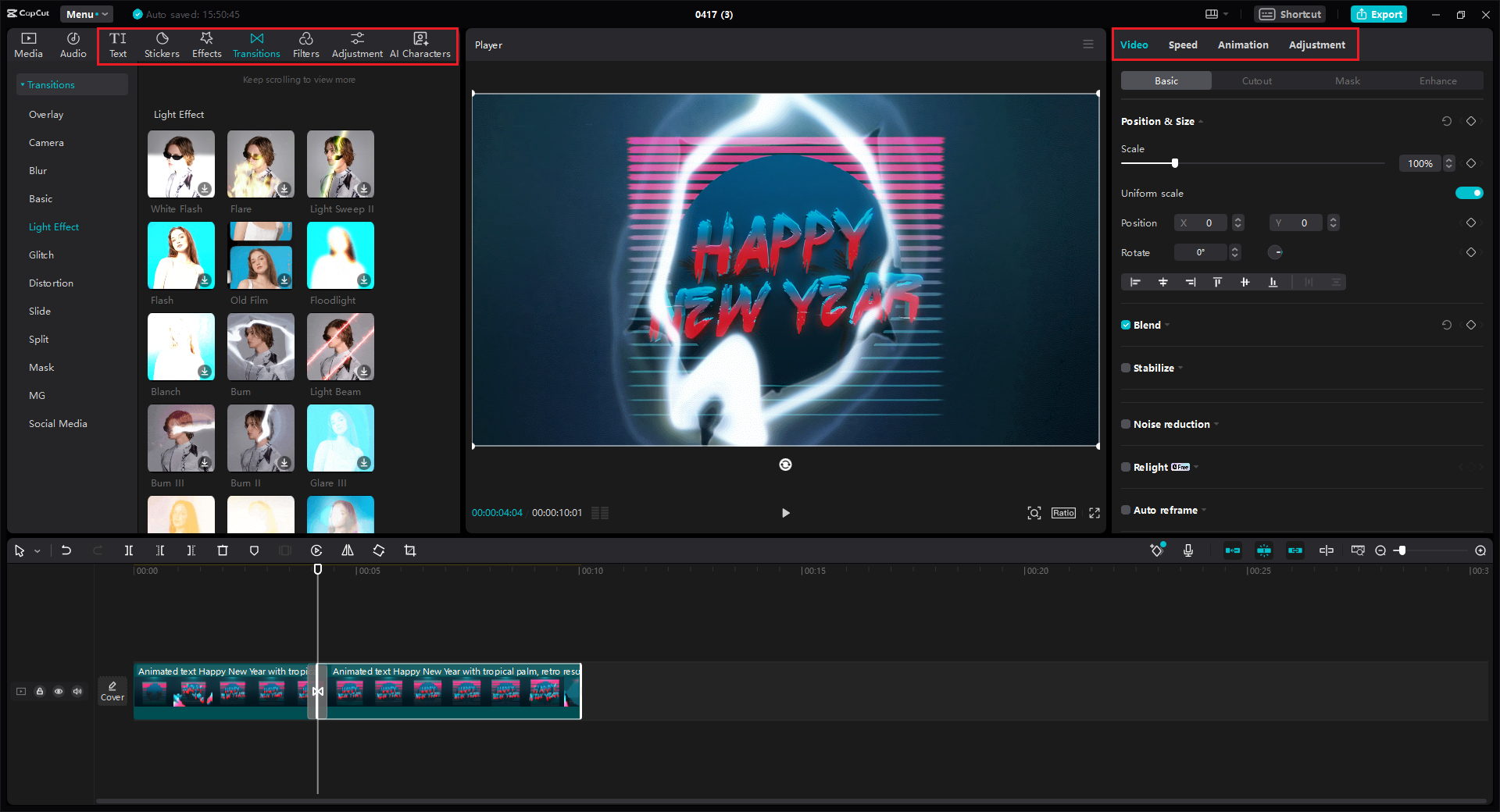Viewport: 1500px width, 812px height.
Task: Click the Undo icon above the timeline
Action: (x=66, y=550)
